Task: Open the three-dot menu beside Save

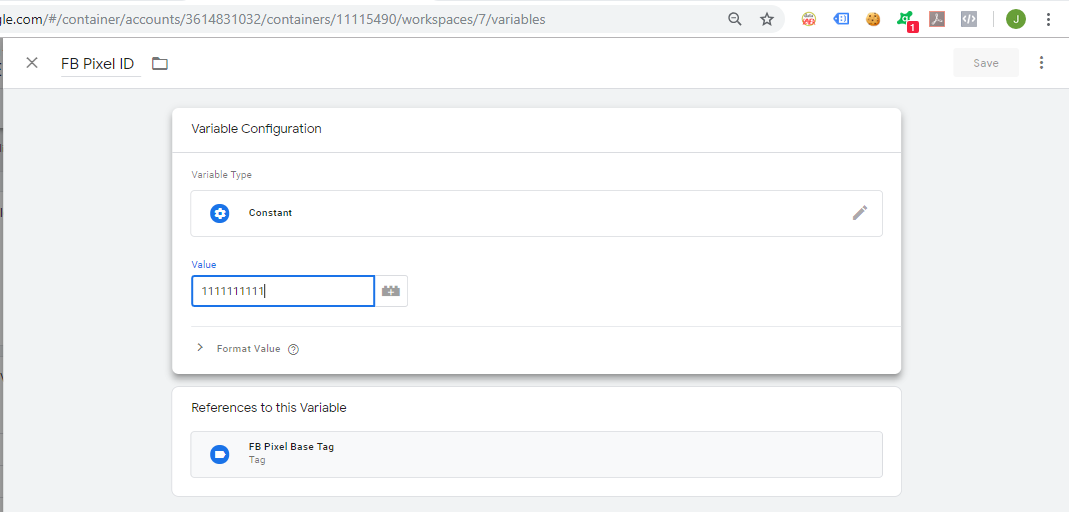Action: [1041, 63]
